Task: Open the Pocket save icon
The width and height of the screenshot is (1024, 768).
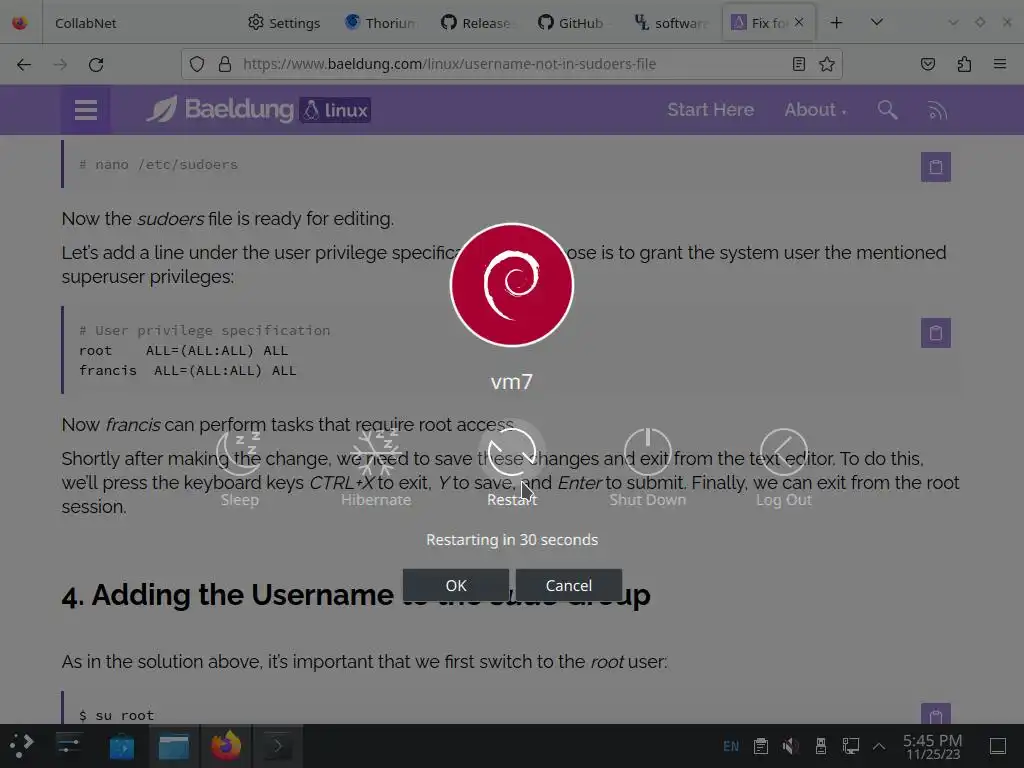Action: click(928, 64)
